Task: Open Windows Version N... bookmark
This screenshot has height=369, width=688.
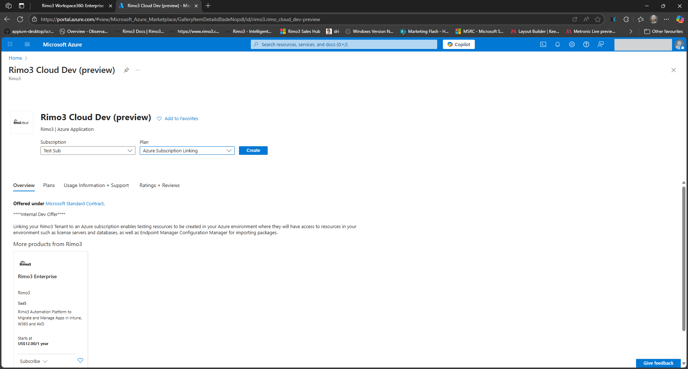Action: [x=369, y=32]
